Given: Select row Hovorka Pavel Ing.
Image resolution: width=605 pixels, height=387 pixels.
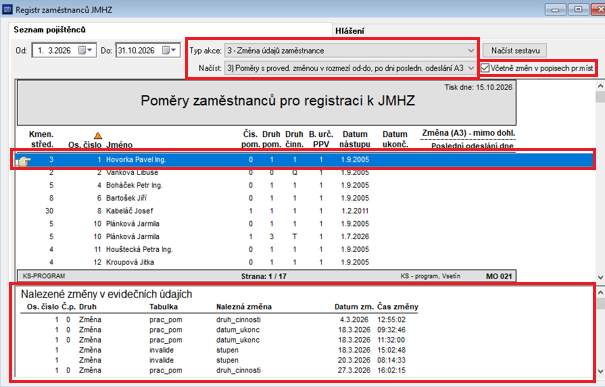Looking at the screenshot, I should 303,159.
